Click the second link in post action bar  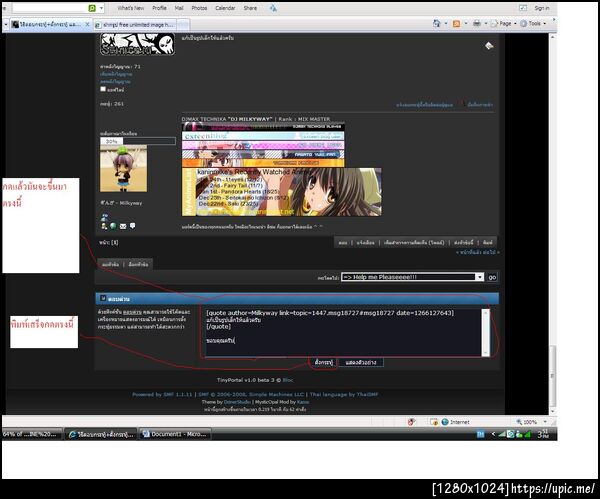[x=365, y=243]
